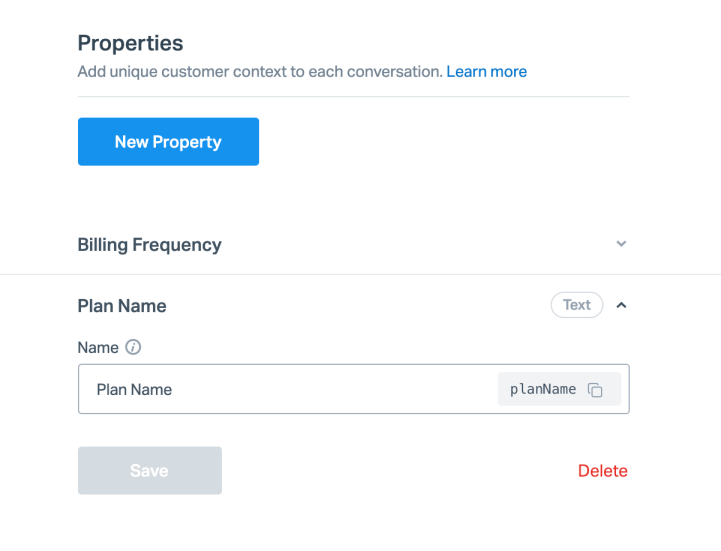This screenshot has width=721, height=551.
Task: Click the planName key chip
Action: click(x=559, y=389)
